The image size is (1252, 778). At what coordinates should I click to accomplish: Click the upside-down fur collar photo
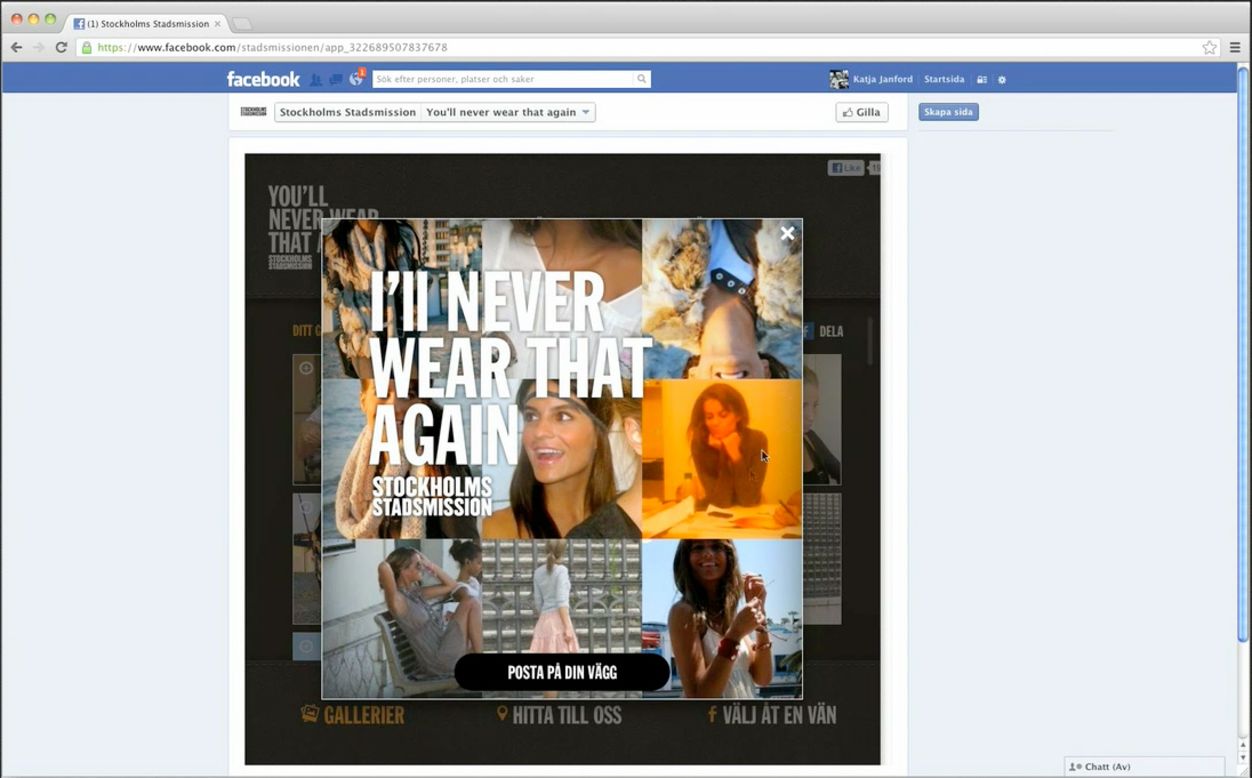pyautogui.click(x=722, y=299)
